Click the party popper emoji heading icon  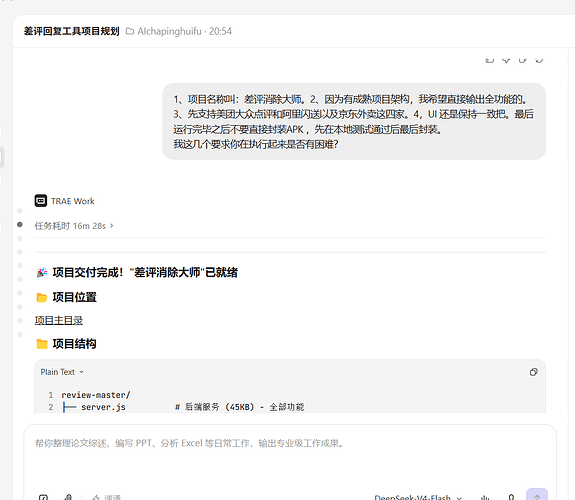pyautogui.click(x=42, y=272)
